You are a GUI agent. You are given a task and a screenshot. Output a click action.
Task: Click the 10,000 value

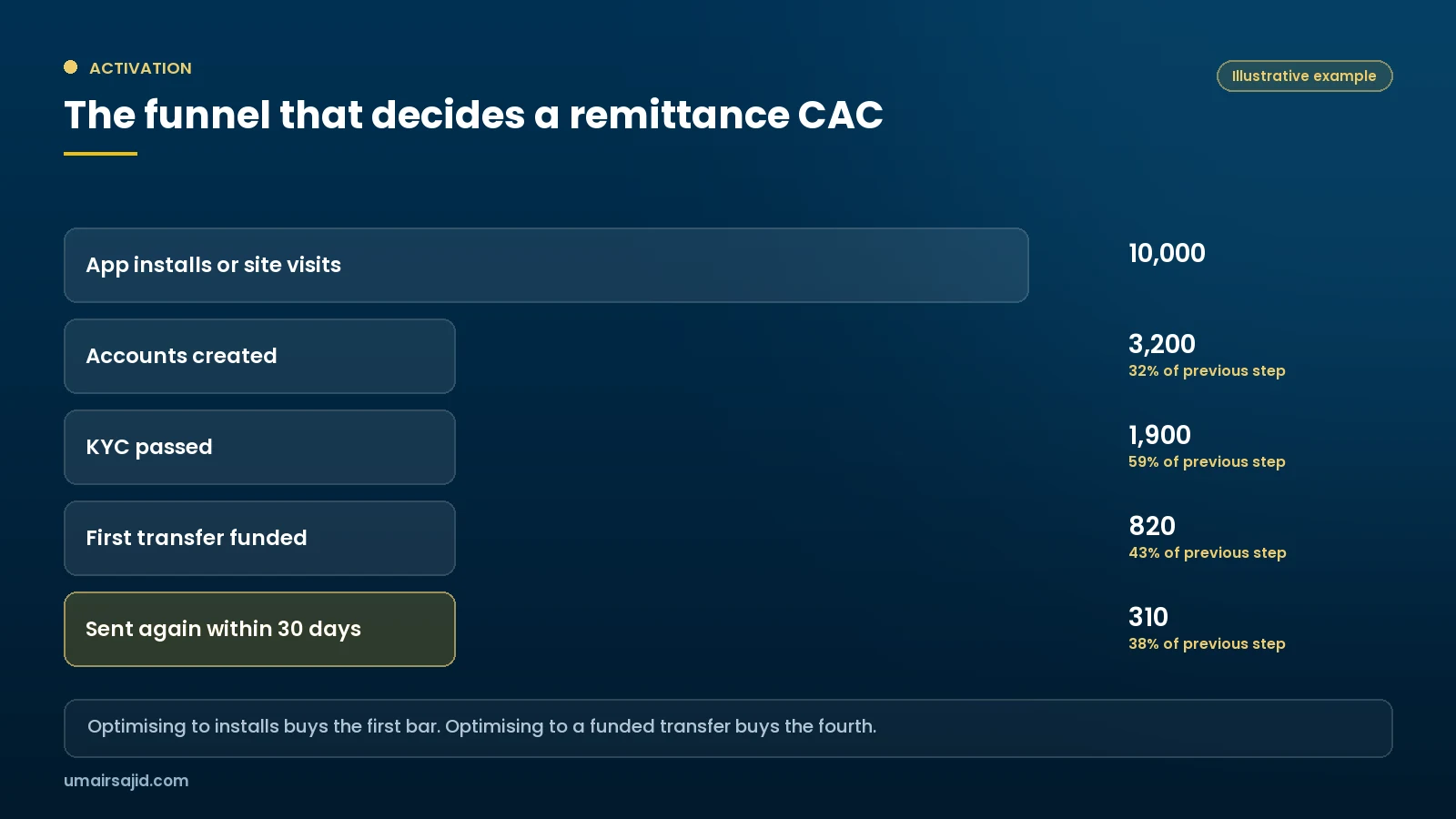(x=1167, y=253)
